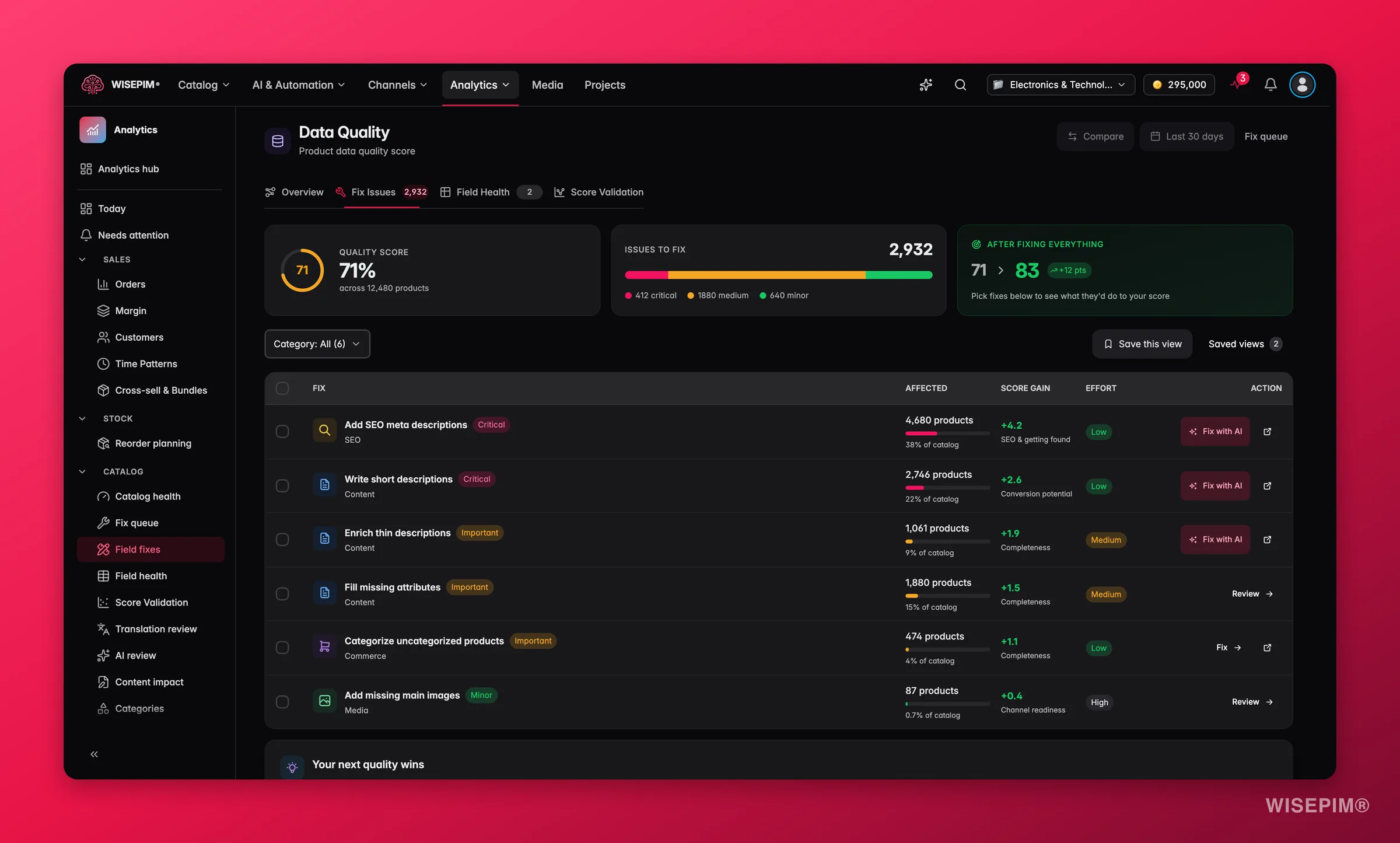Expand the Catalog top menu
Viewport: 1400px width, 843px height.
(204, 85)
